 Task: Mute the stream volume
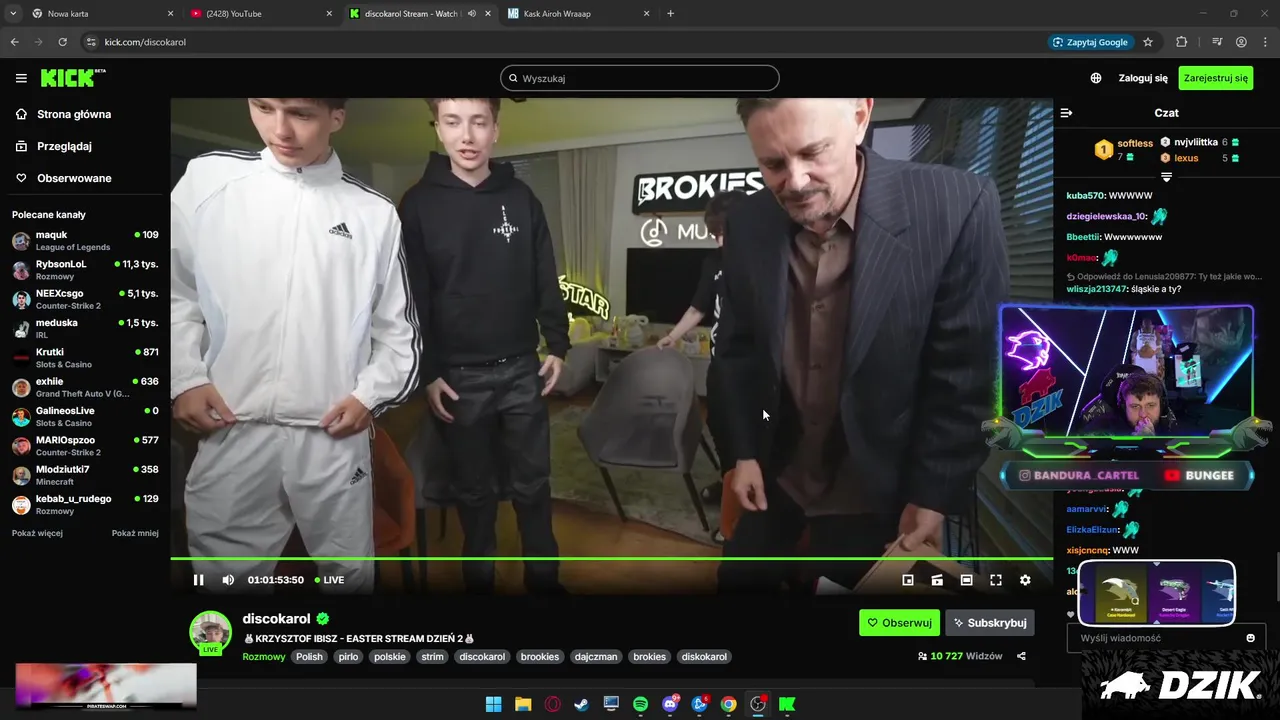pyautogui.click(x=228, y=580)
